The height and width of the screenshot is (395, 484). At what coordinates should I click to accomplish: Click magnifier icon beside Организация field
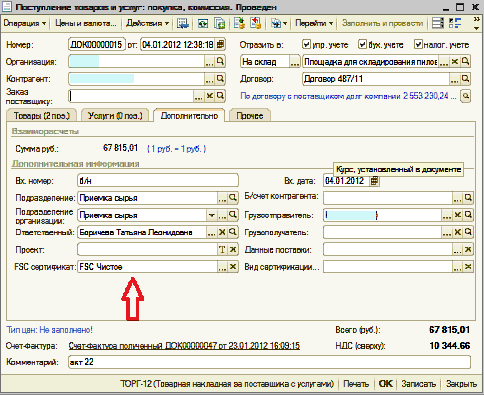220,61
